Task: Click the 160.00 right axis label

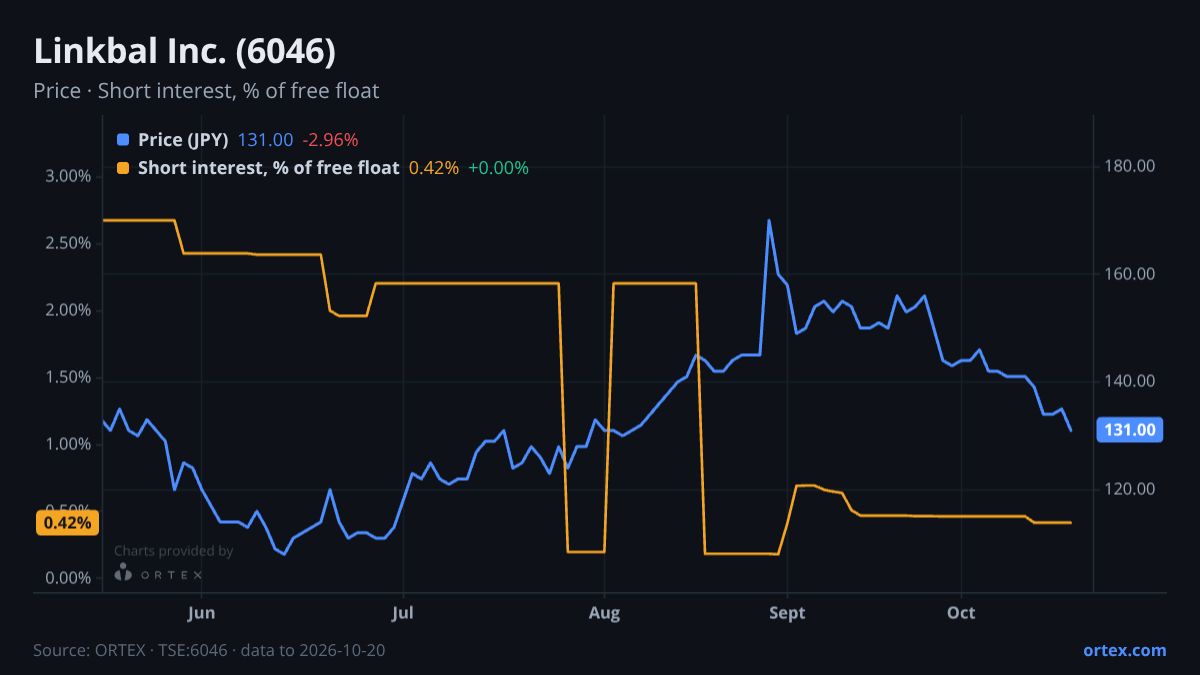Action: [x=1131, y=274]
